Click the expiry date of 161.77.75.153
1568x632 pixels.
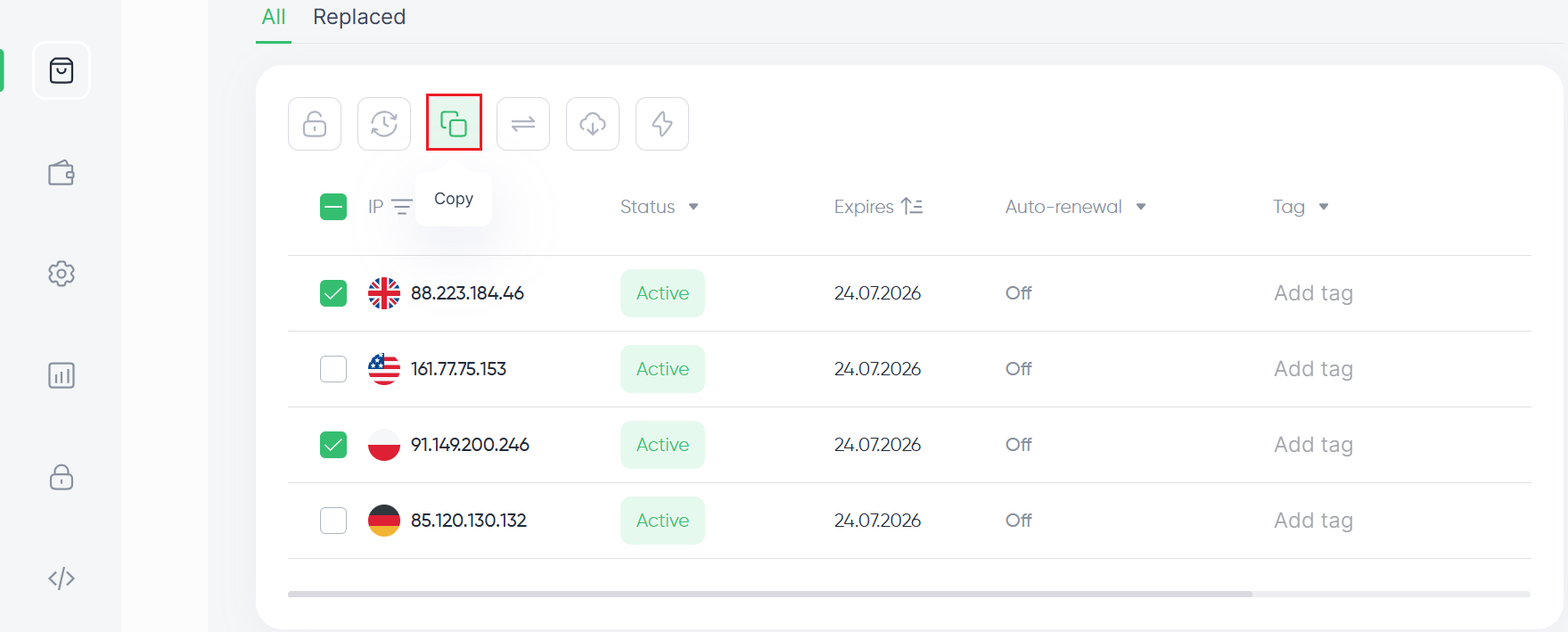tap(877, 369)
